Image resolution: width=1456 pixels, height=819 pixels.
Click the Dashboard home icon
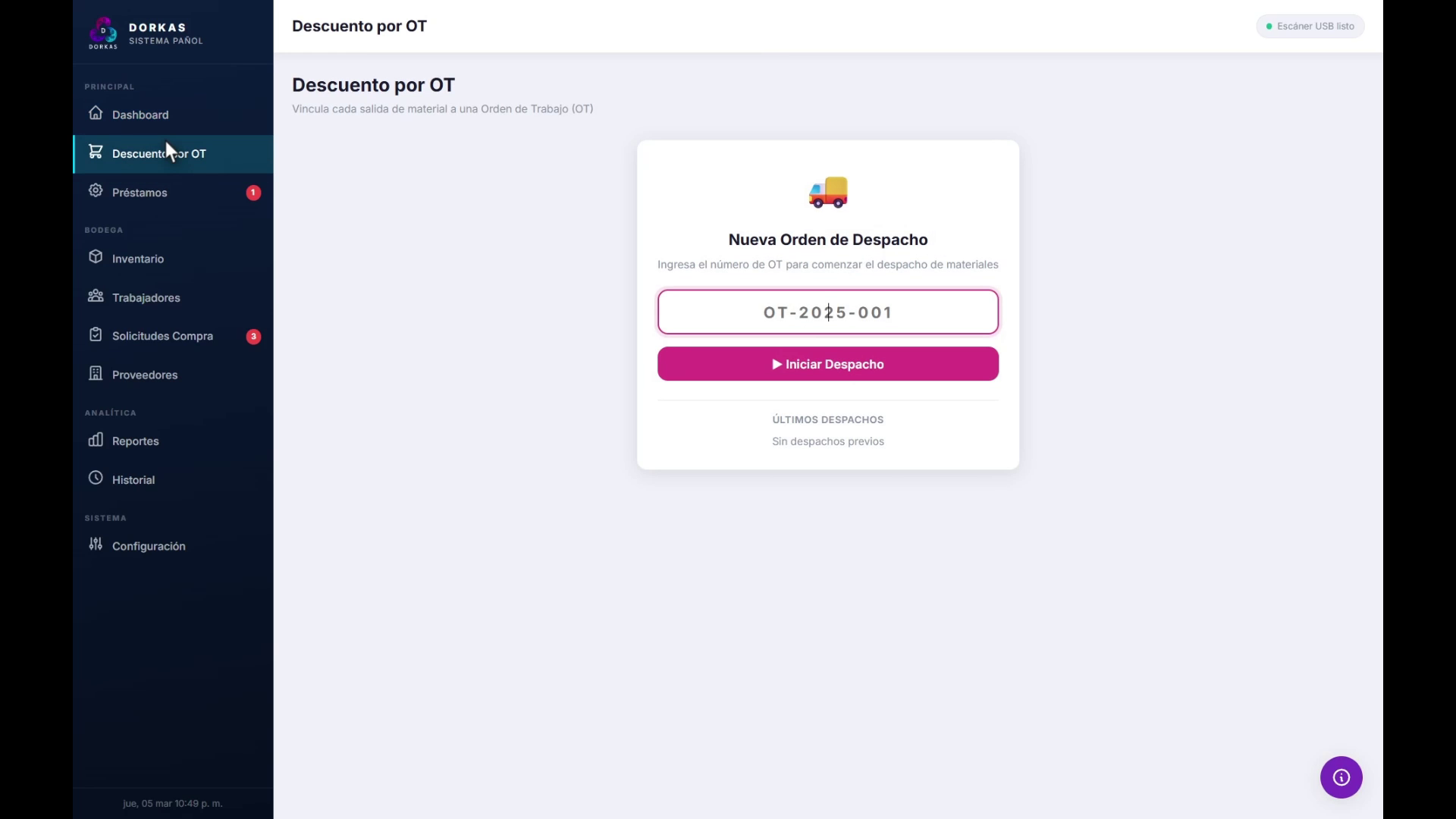(x=96, y=113)
